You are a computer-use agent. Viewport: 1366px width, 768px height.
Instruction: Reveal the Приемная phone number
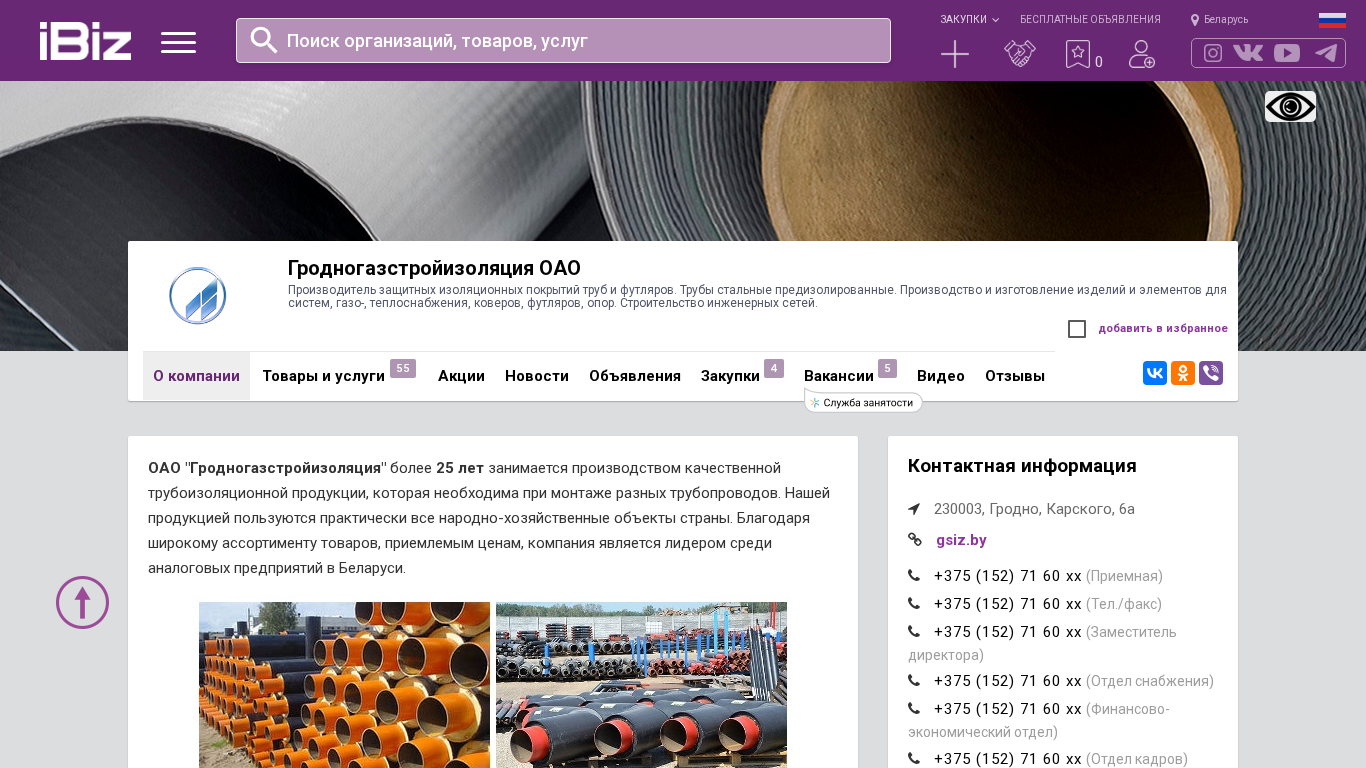click(1008, 576)
